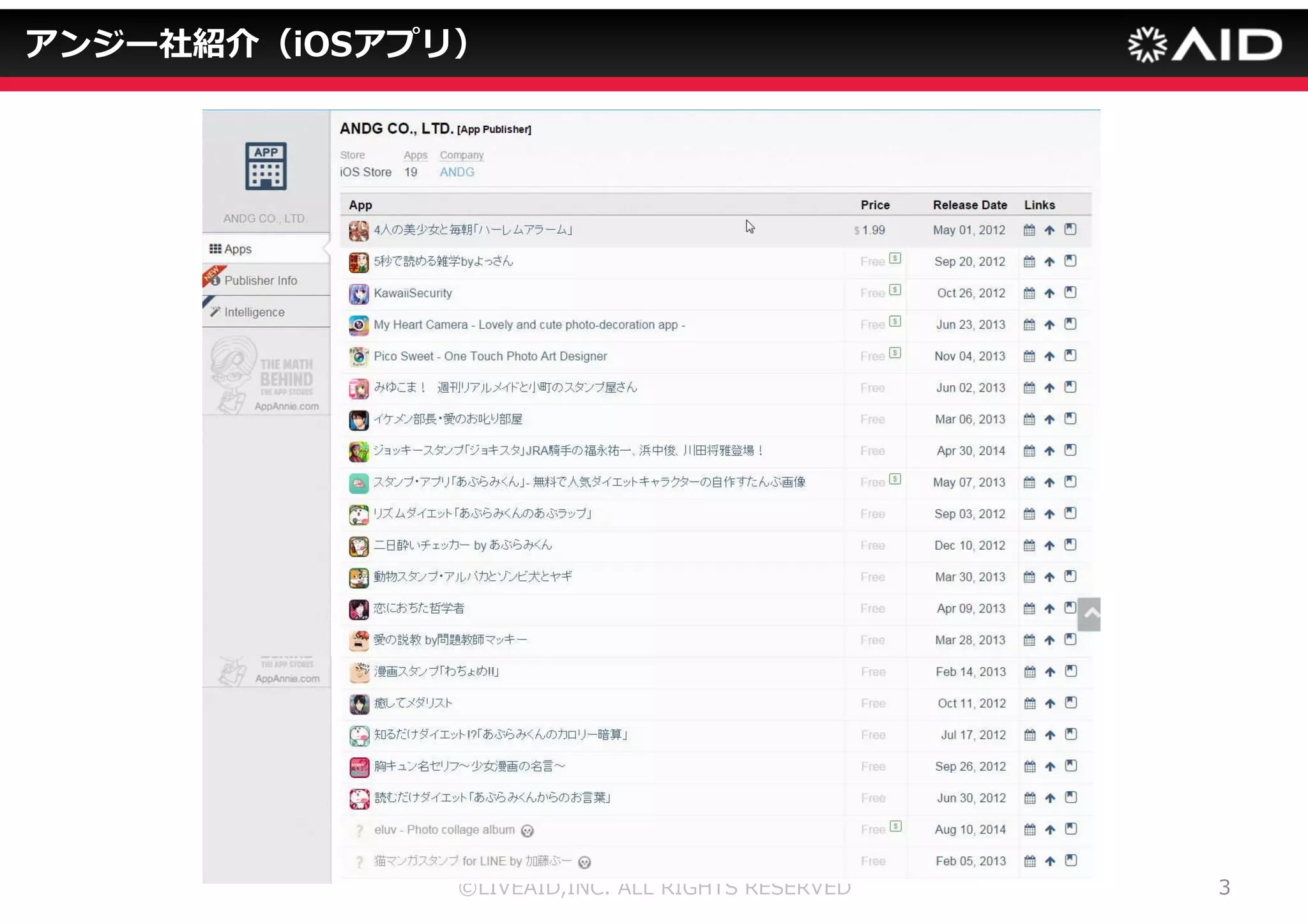Click the store page icon in the Oct 11, 2012 row
Screen dimensions: 1308x924
point(1071,703)
